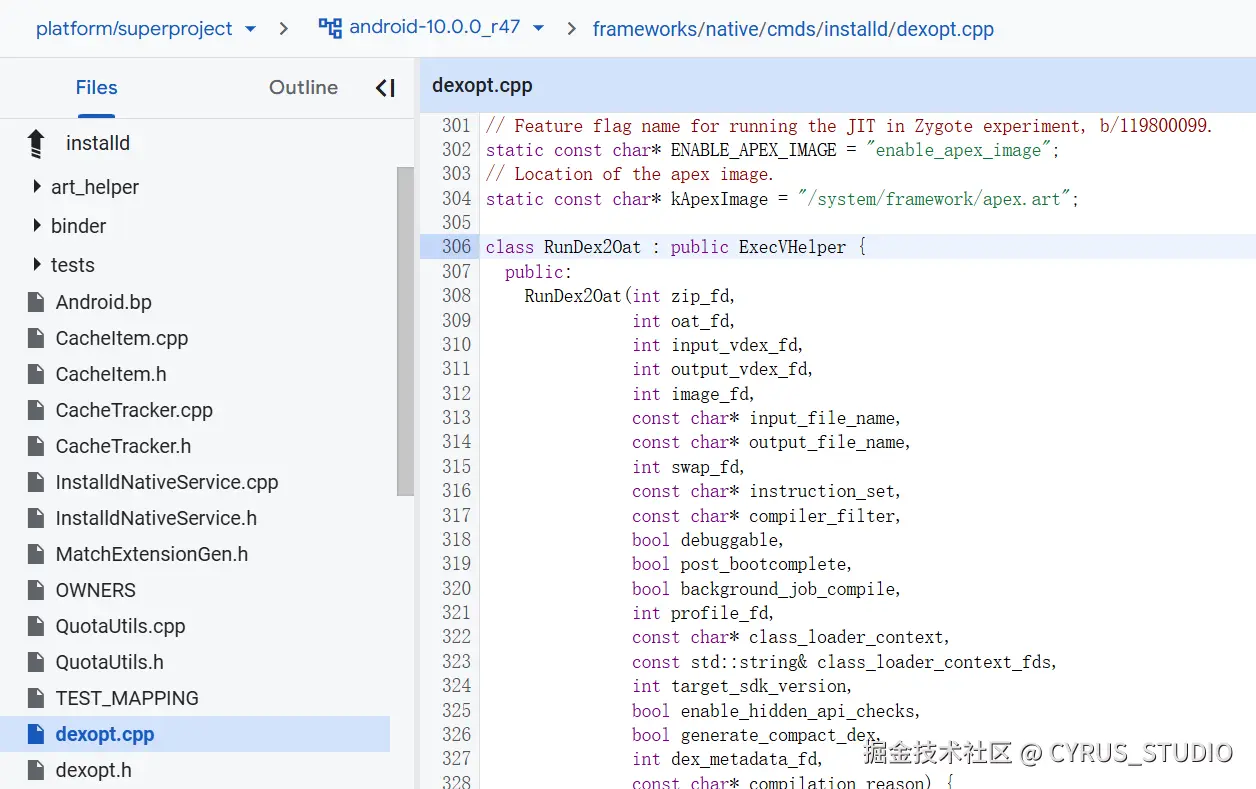Click line number 320 in the gutter
1256x789 pixels.
click(456, 588)
